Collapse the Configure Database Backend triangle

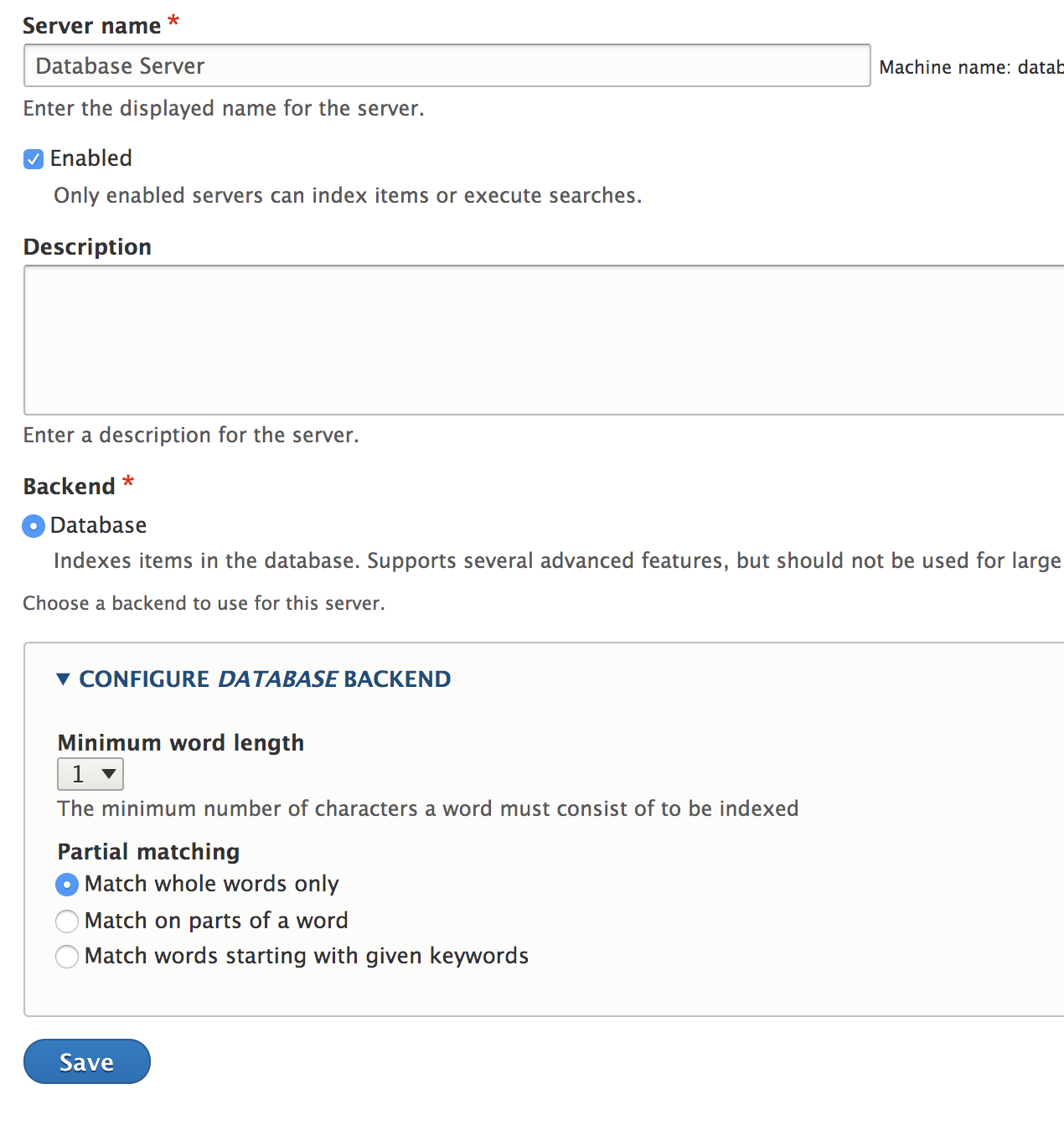(63, 679)
